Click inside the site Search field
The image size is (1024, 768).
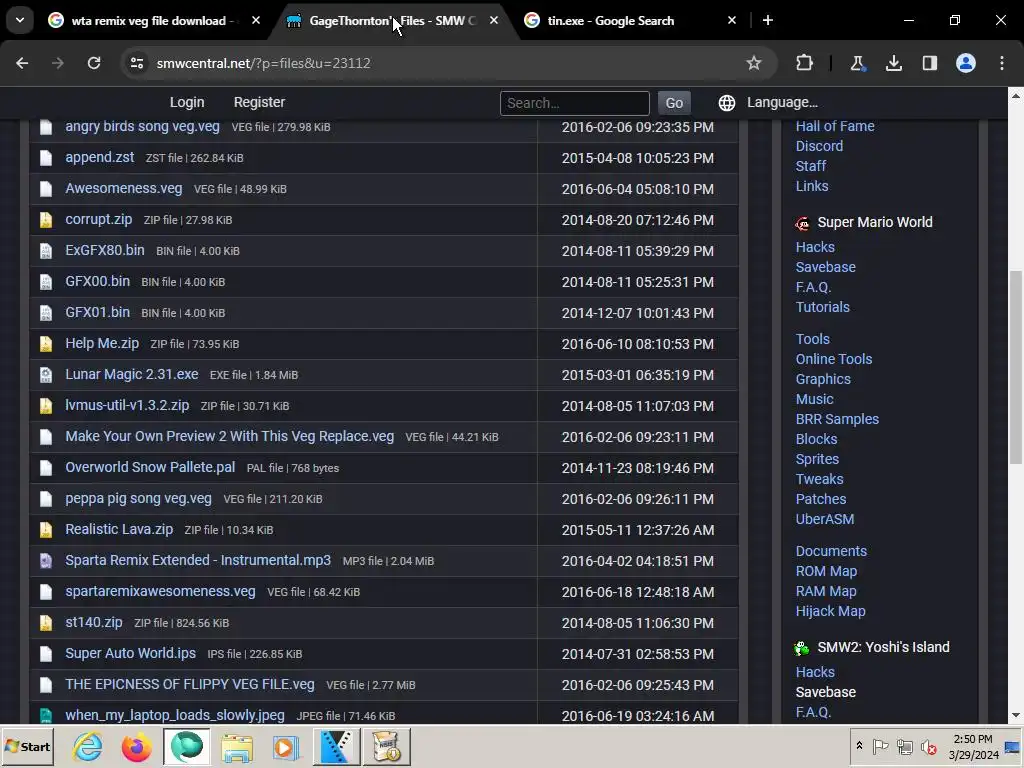575,103
